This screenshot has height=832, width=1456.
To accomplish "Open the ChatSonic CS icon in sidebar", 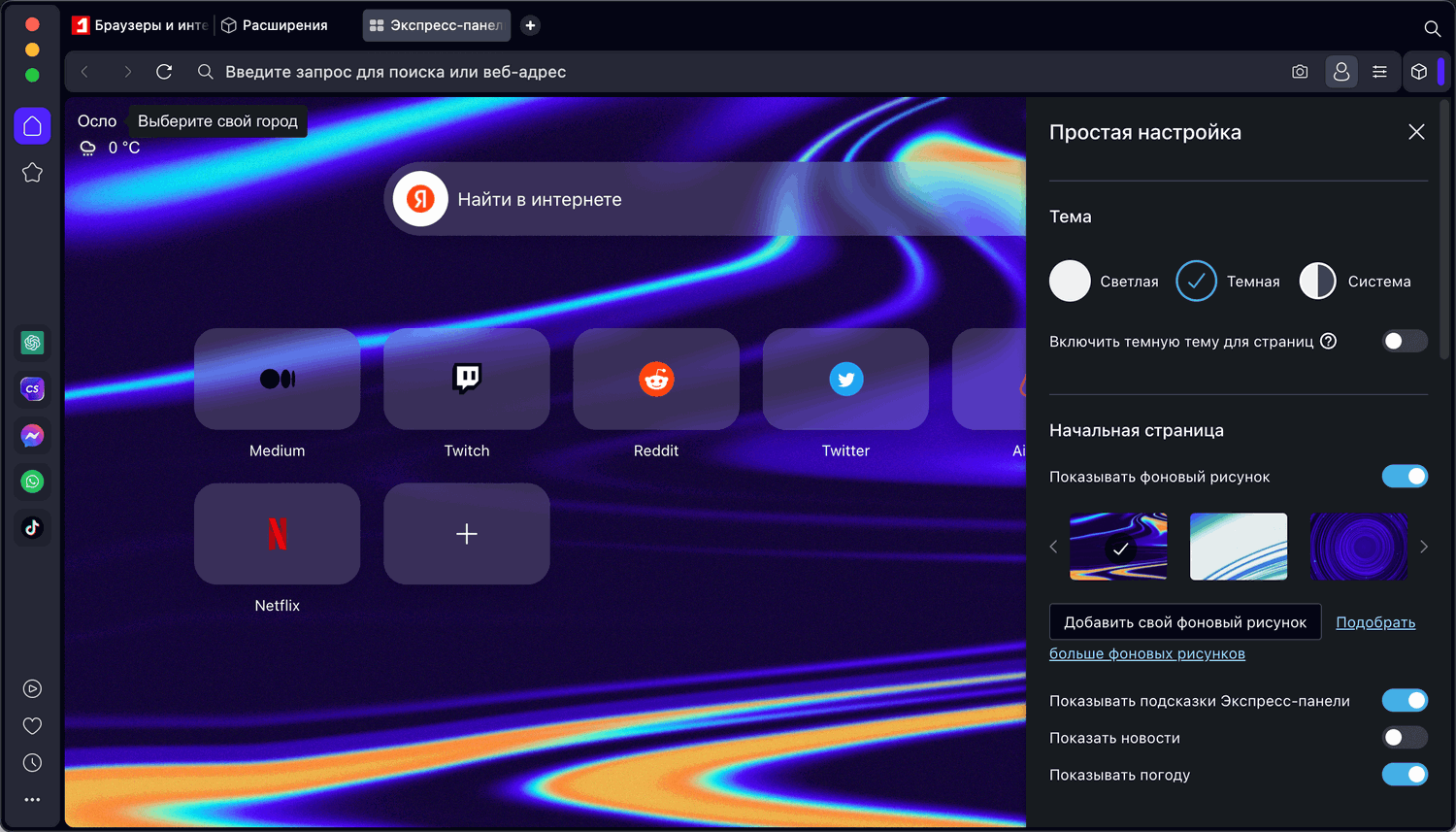I will [32, 389].
